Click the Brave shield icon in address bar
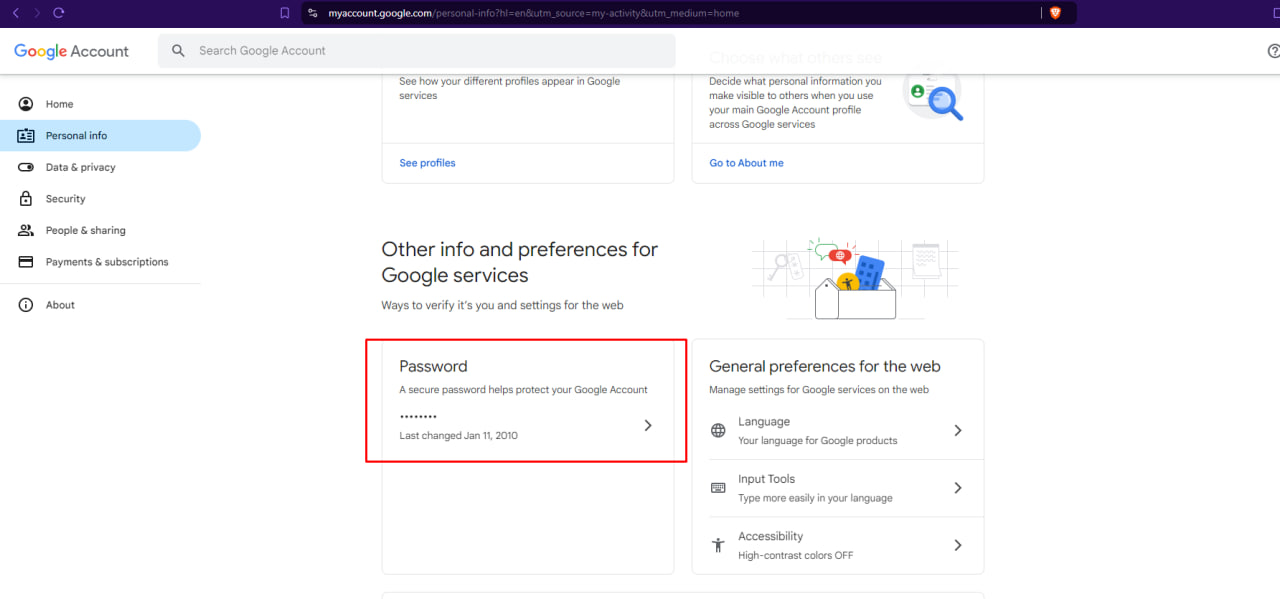The width and height of the screenshot is (1280, 599). (x=1055, y=13)
